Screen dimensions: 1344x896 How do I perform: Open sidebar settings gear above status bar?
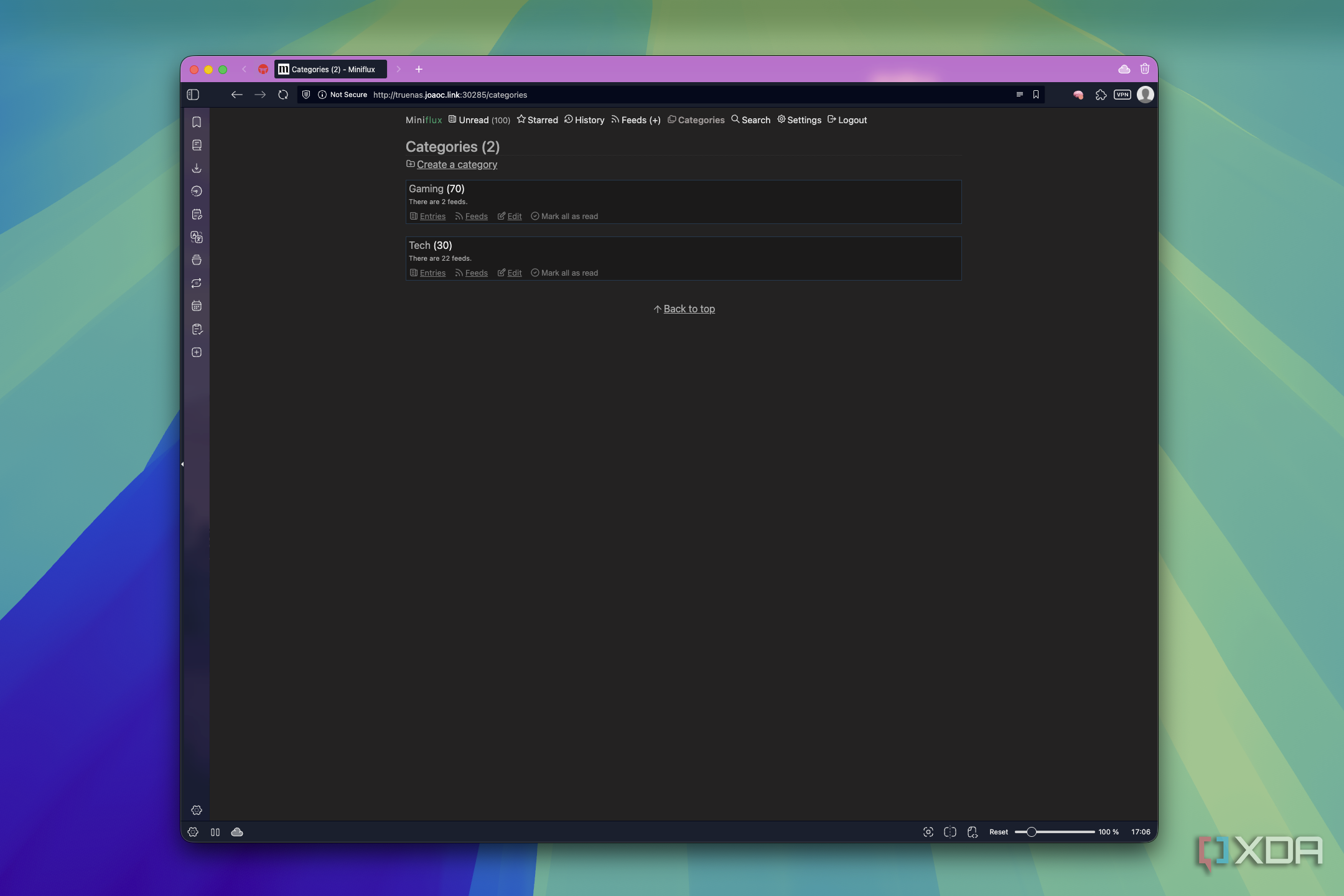click(197, 810)
